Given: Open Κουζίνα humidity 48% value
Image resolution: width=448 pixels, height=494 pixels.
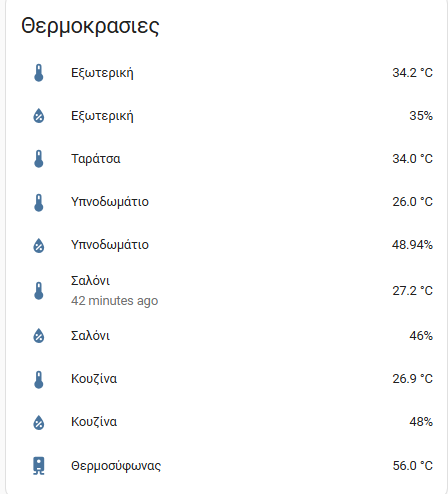Looking at the screenshot, I should pos(421,422).
